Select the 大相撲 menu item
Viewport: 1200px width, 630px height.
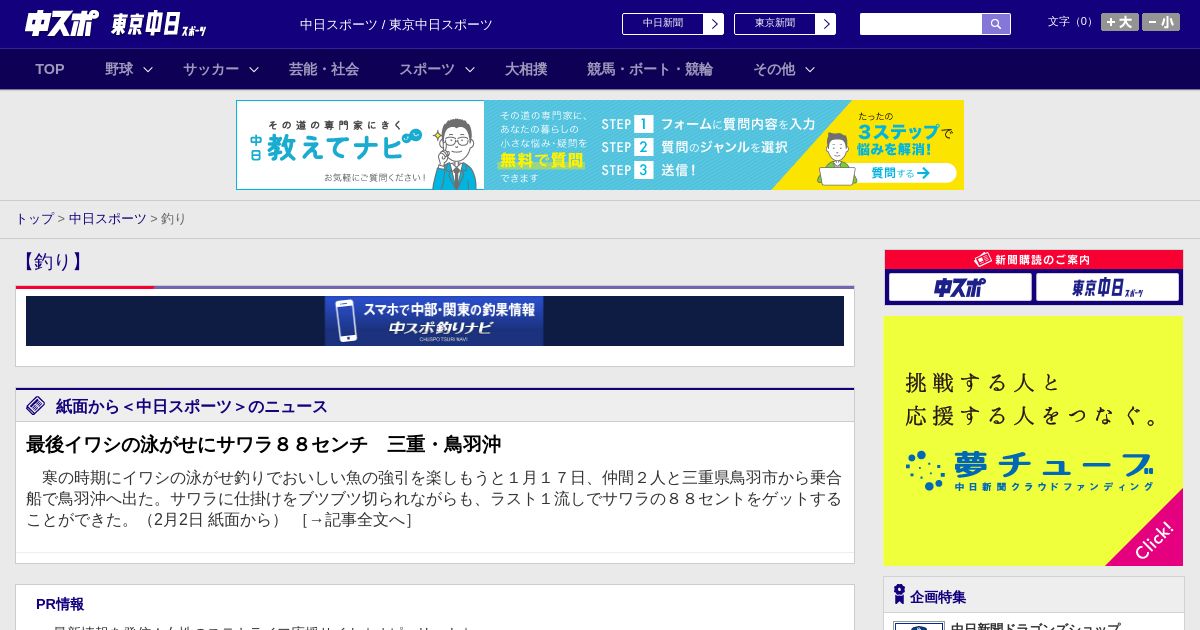pyautogui.click(x=526, y=69)
